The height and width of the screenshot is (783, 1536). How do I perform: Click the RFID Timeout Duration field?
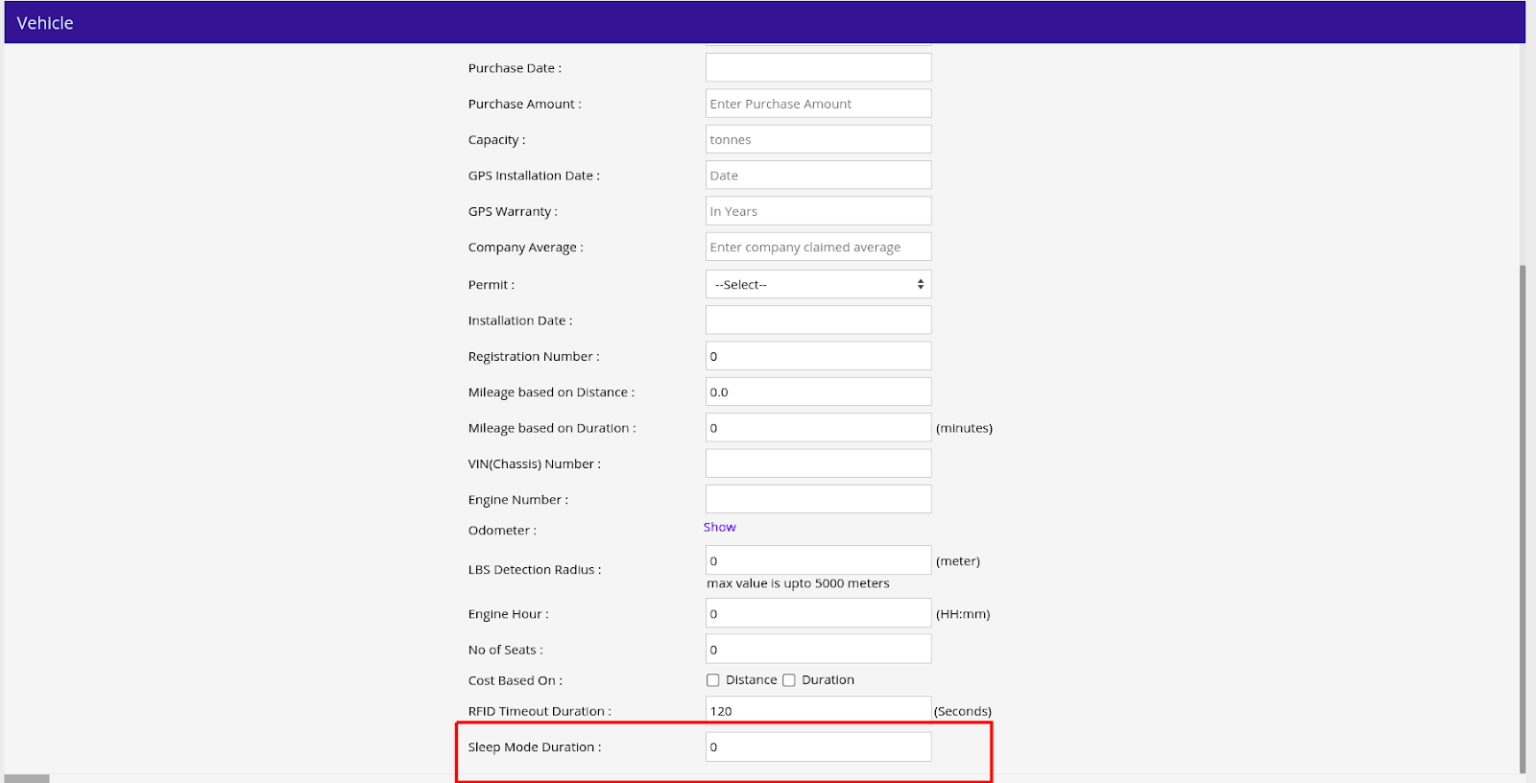point(818,711)
